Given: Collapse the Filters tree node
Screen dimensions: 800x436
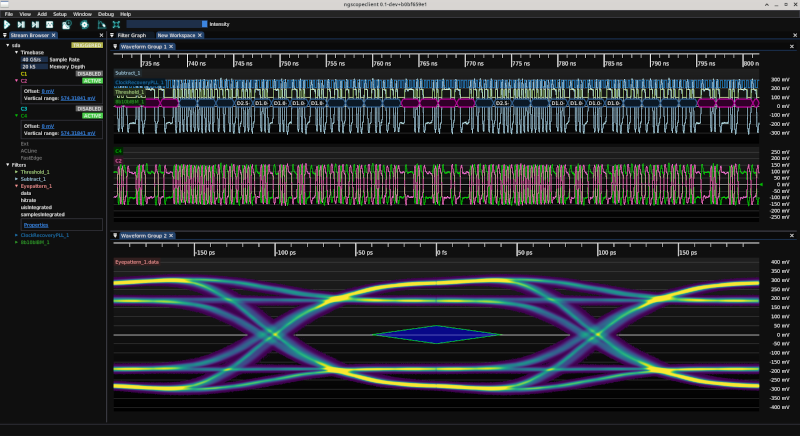Looking at the screenshot, I should [8, 165].
